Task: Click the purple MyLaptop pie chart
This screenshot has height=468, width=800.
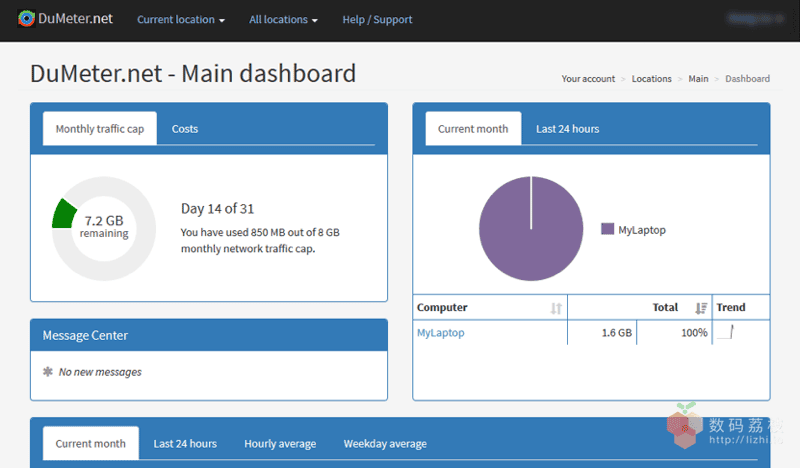Action: [x=531, y=229]
